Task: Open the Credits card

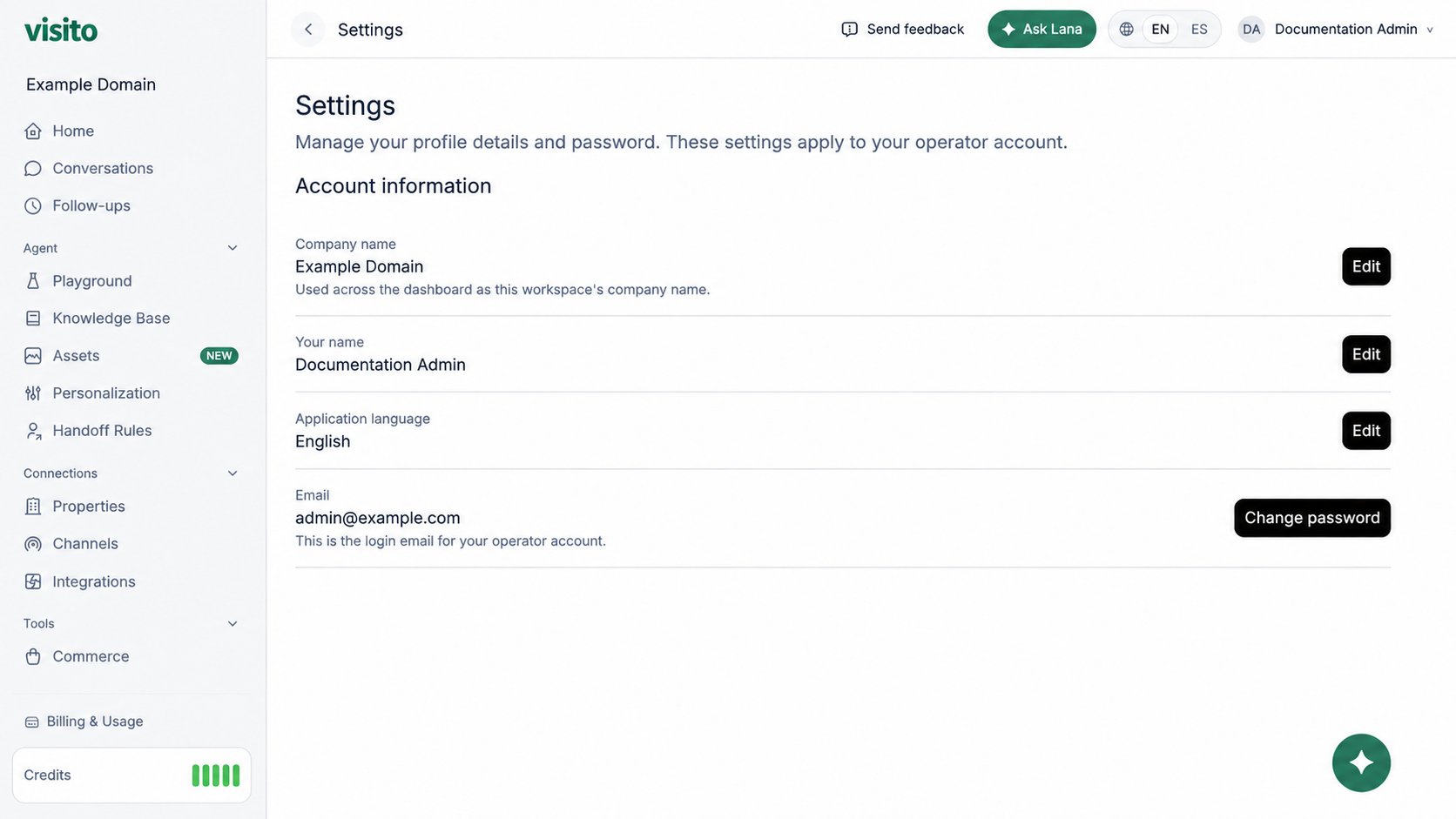Action: (x=131, y=775)
